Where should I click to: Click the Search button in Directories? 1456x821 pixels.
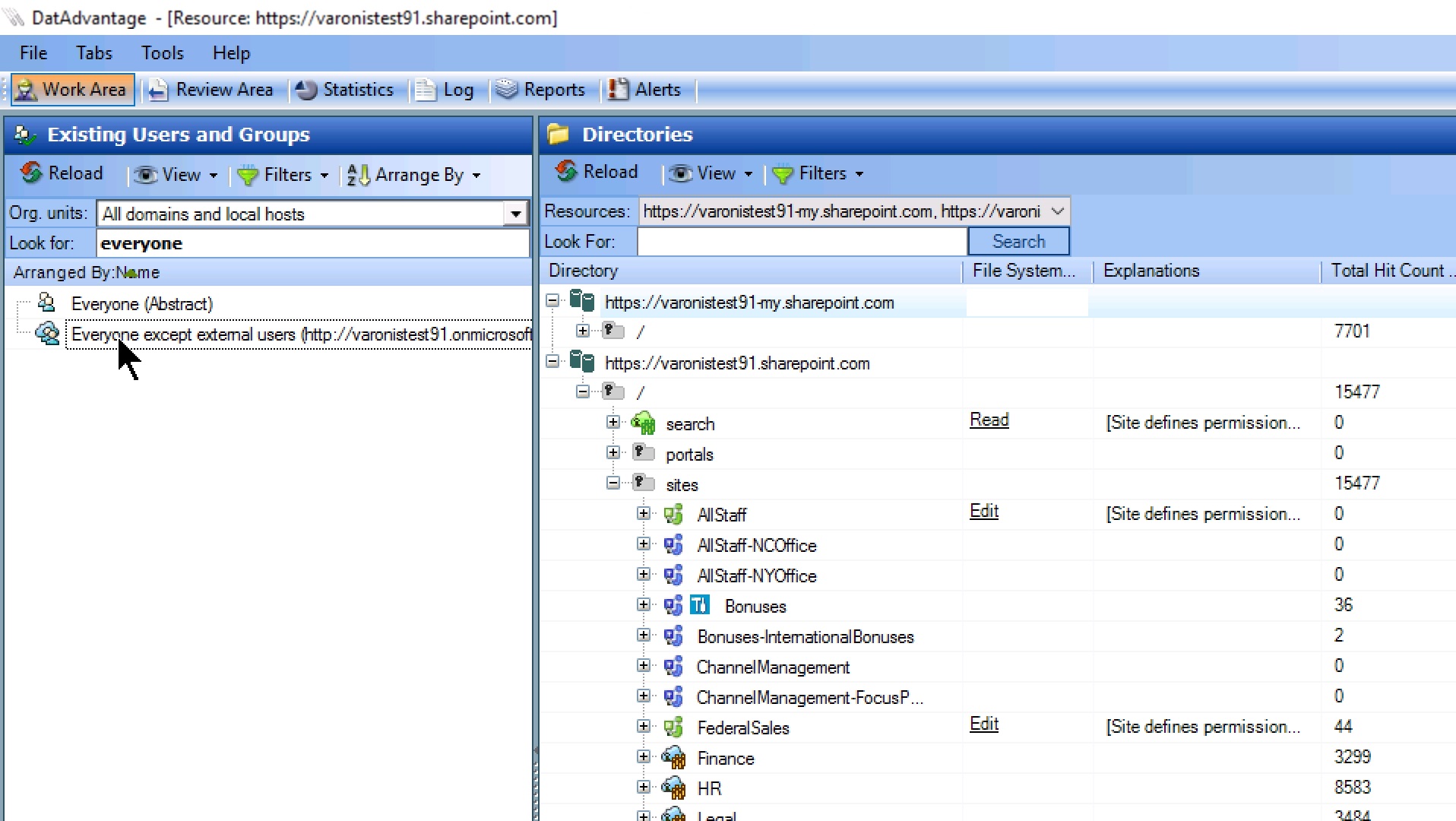tap(1018, 242)
